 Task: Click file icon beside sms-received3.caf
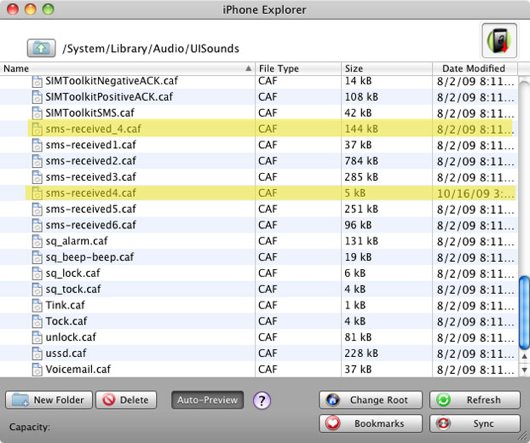click(37, 177)
